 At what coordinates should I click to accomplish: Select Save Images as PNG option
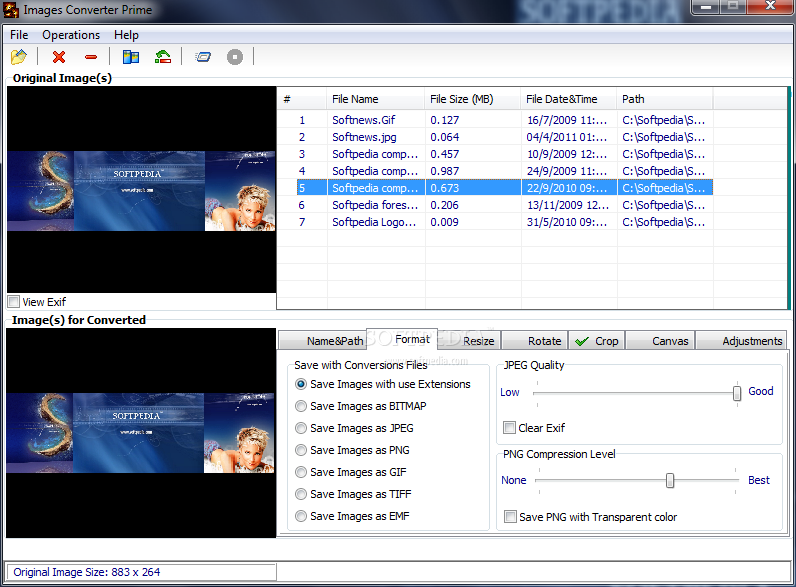point(301,450)
